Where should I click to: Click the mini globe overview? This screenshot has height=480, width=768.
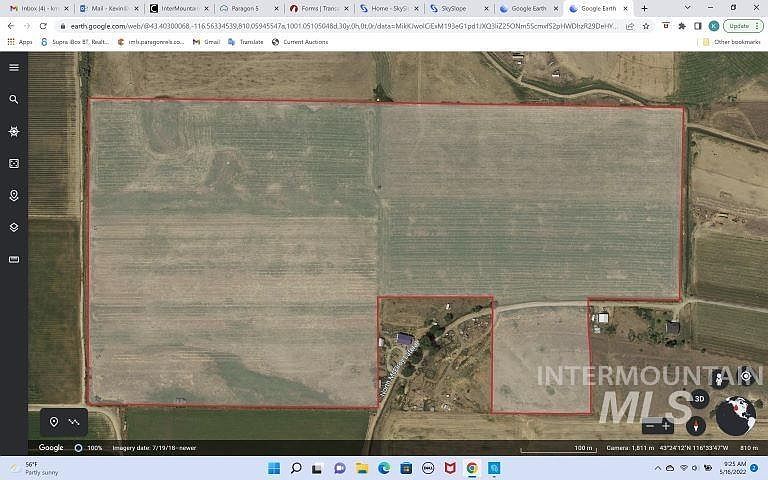[x=736, y=415]
